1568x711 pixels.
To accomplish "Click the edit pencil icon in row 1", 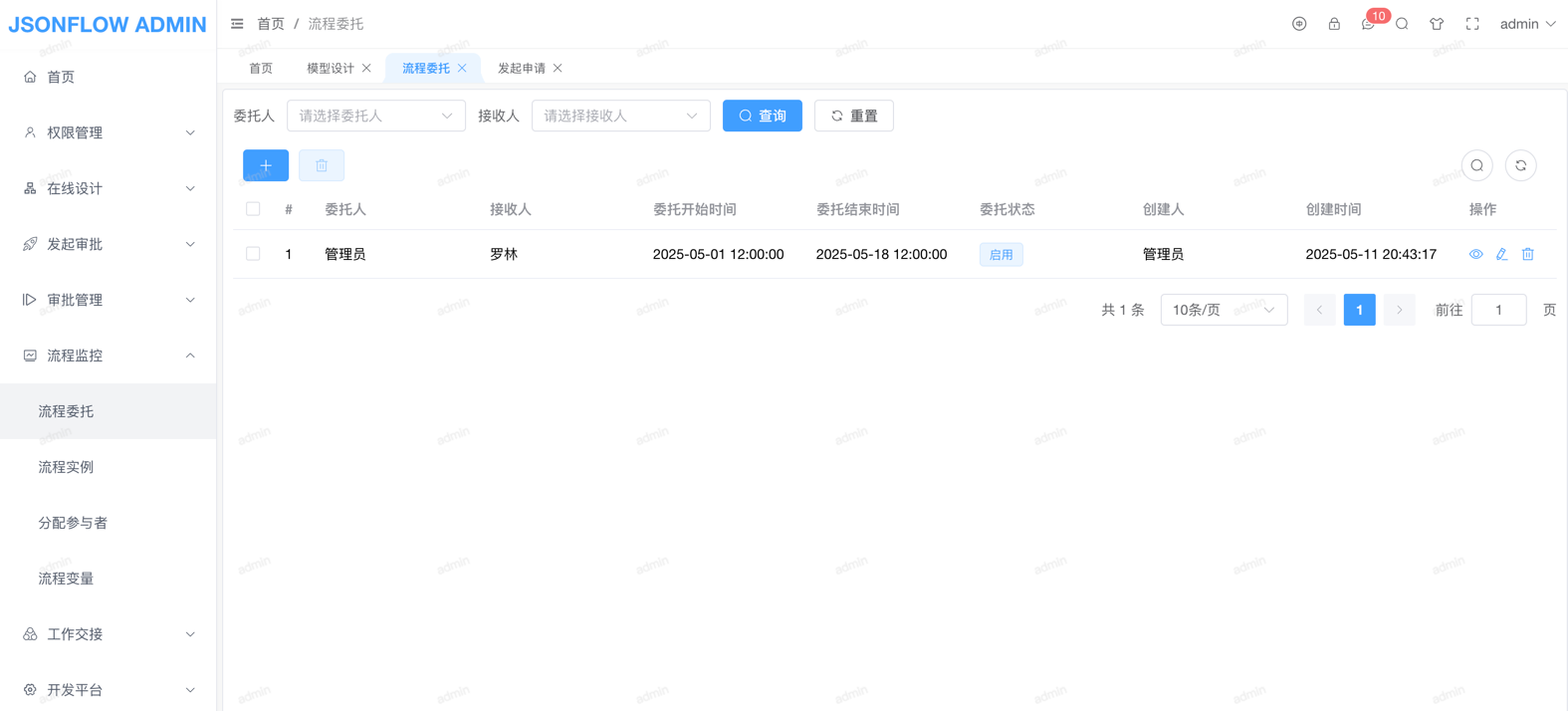I will coord(1501,254).
